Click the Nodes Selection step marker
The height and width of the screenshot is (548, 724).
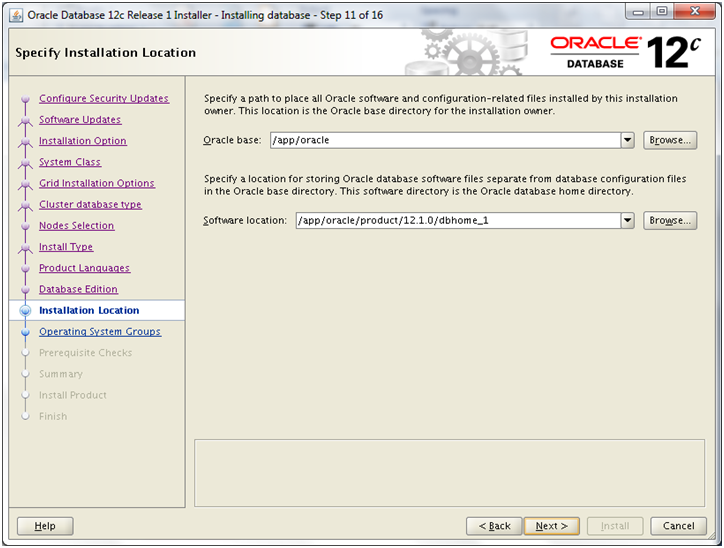point(25,226)
